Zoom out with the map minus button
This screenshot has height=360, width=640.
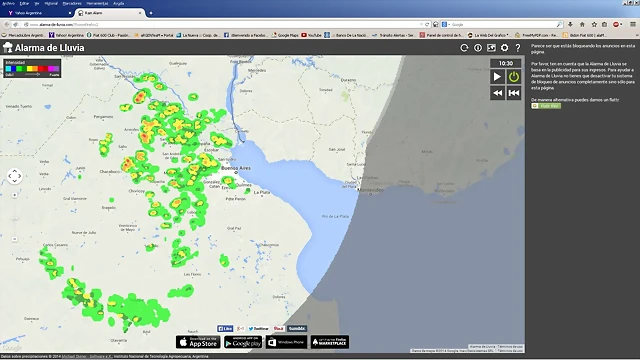pyautogui.click(x=15, y=239)
